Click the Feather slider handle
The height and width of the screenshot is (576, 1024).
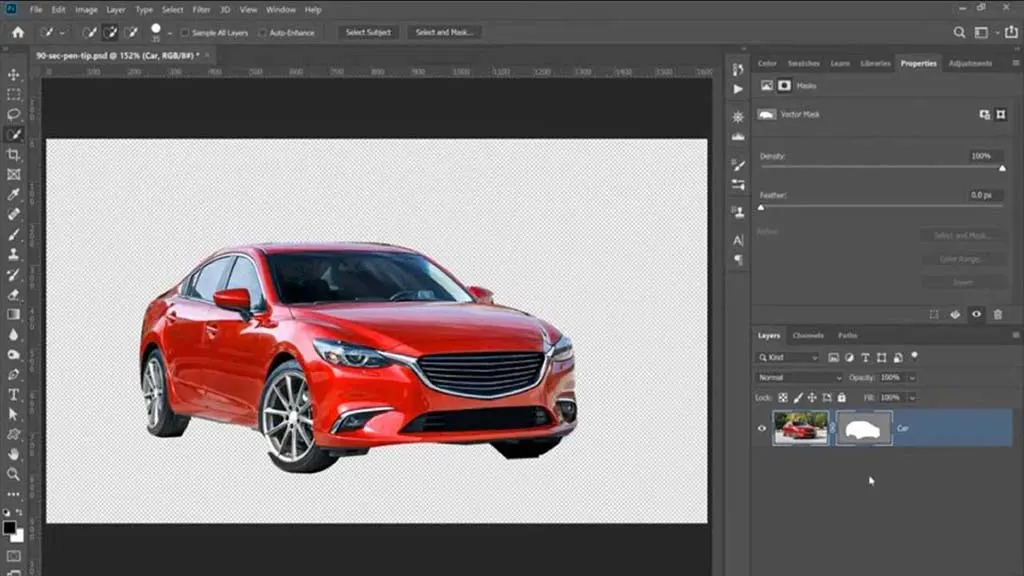(x=761, y=208)
